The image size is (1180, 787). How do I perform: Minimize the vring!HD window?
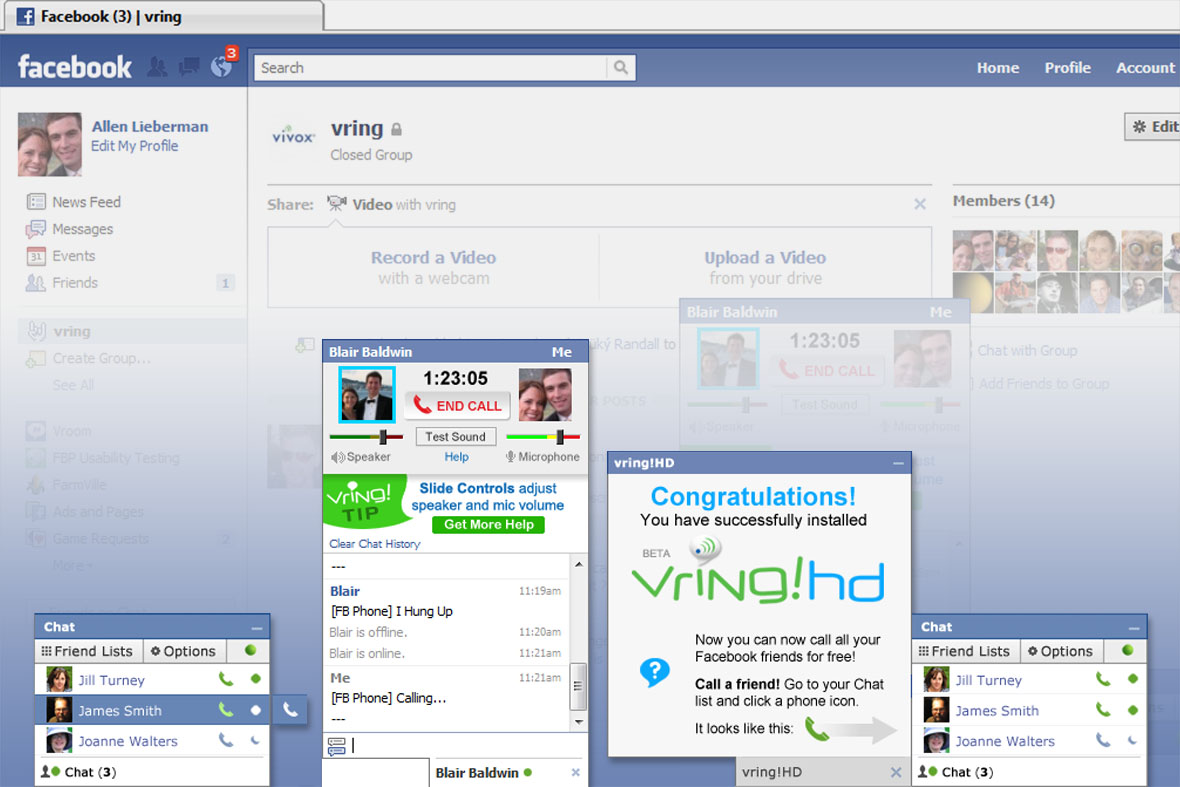(898, 463)
